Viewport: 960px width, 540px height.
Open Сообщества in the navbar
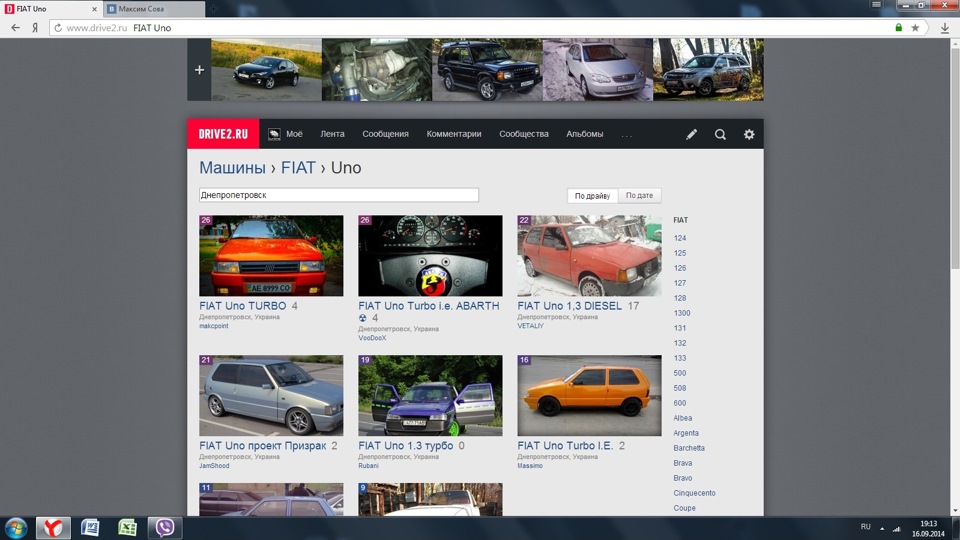click(523, 133)
